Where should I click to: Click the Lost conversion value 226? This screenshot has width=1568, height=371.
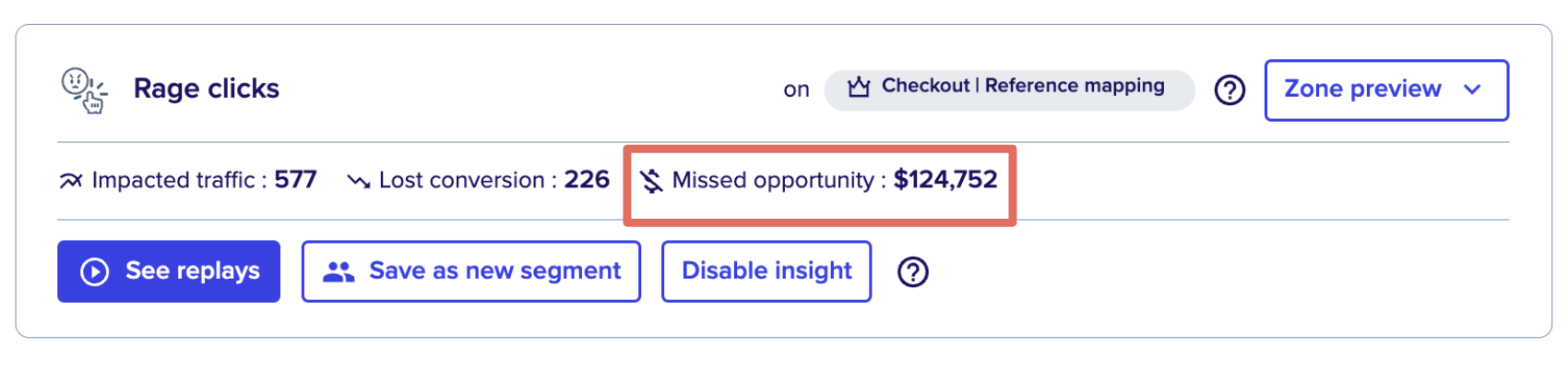coord(587,179)
